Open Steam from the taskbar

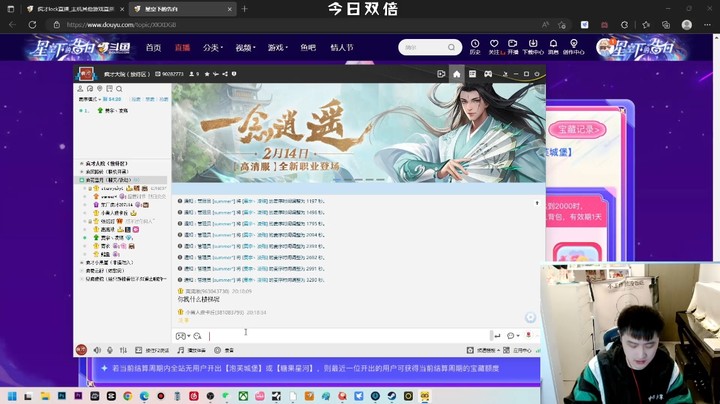pos(392,396)
